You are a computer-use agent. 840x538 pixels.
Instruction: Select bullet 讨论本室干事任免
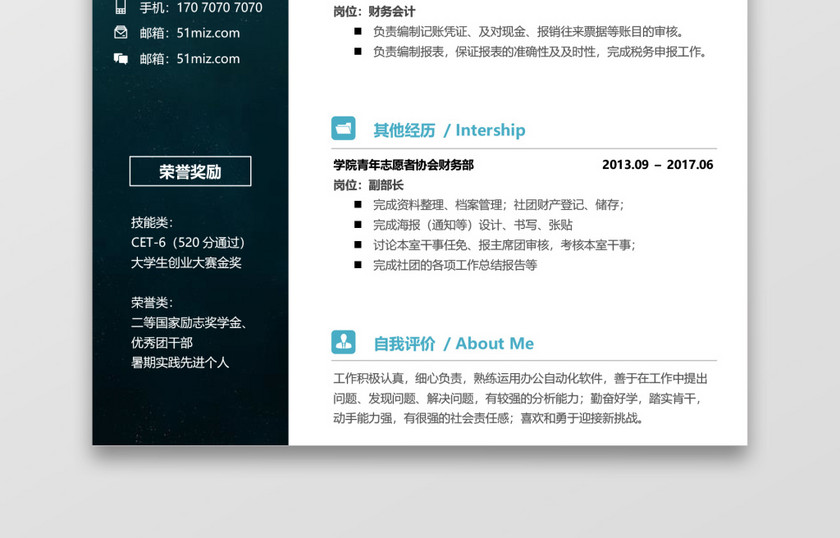(x=504, y=245)
